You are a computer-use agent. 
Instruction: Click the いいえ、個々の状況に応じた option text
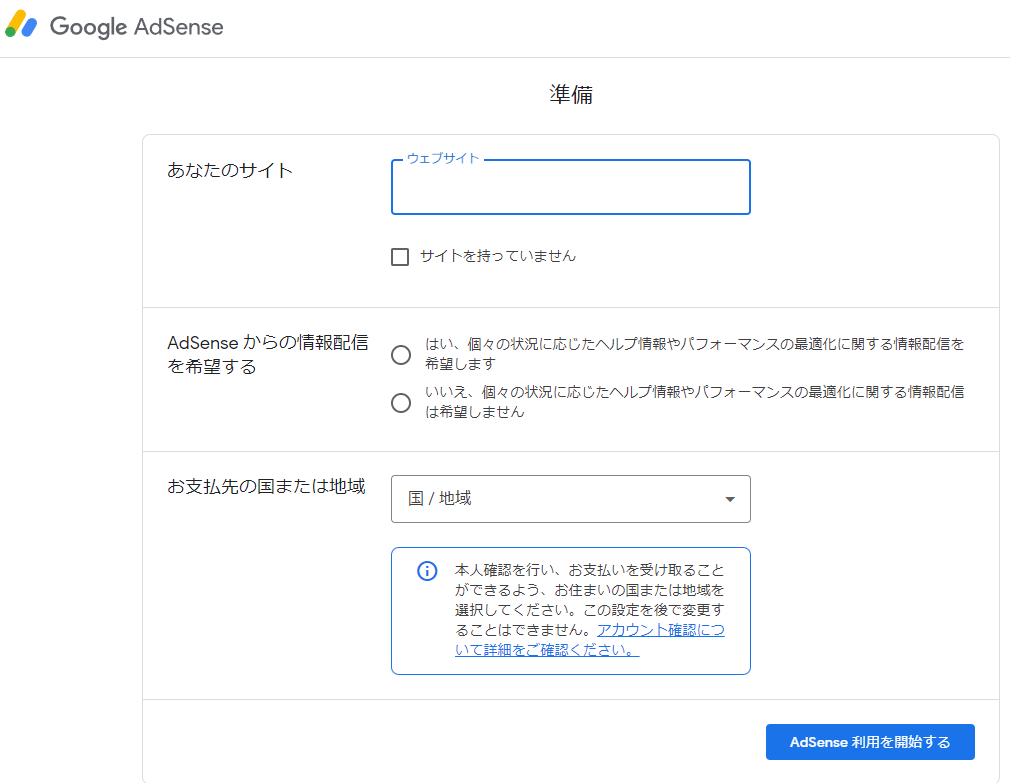point(694,402)
